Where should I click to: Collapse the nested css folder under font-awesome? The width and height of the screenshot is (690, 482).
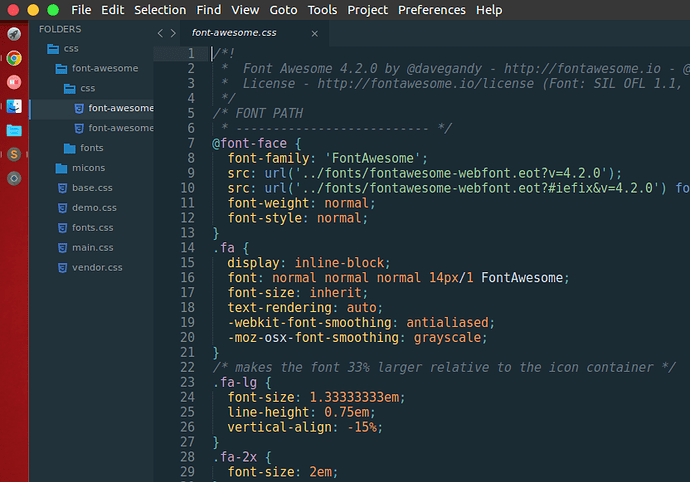tap(88, 88)
